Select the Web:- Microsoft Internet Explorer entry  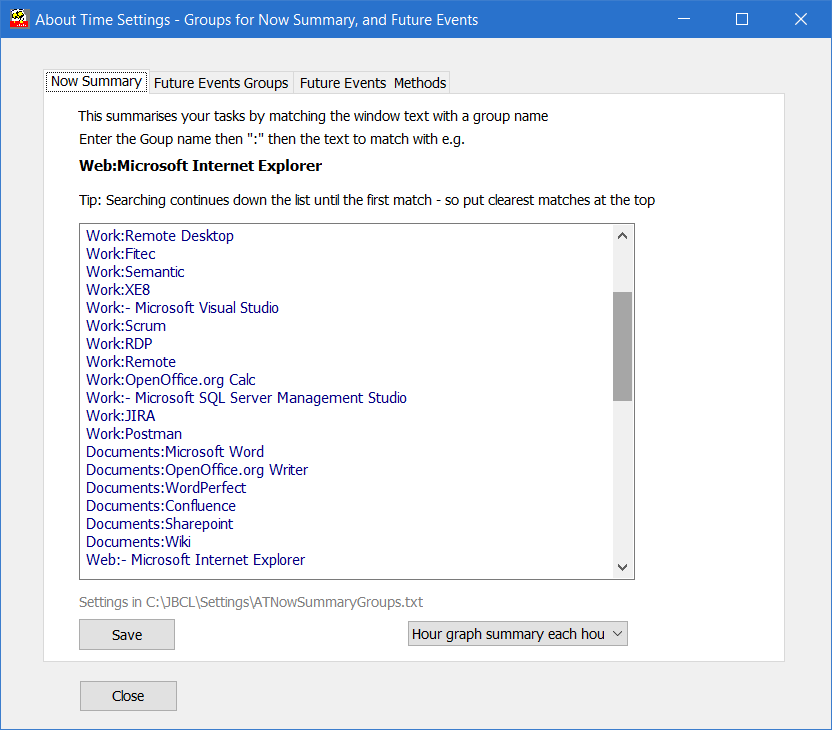[195, 559]
